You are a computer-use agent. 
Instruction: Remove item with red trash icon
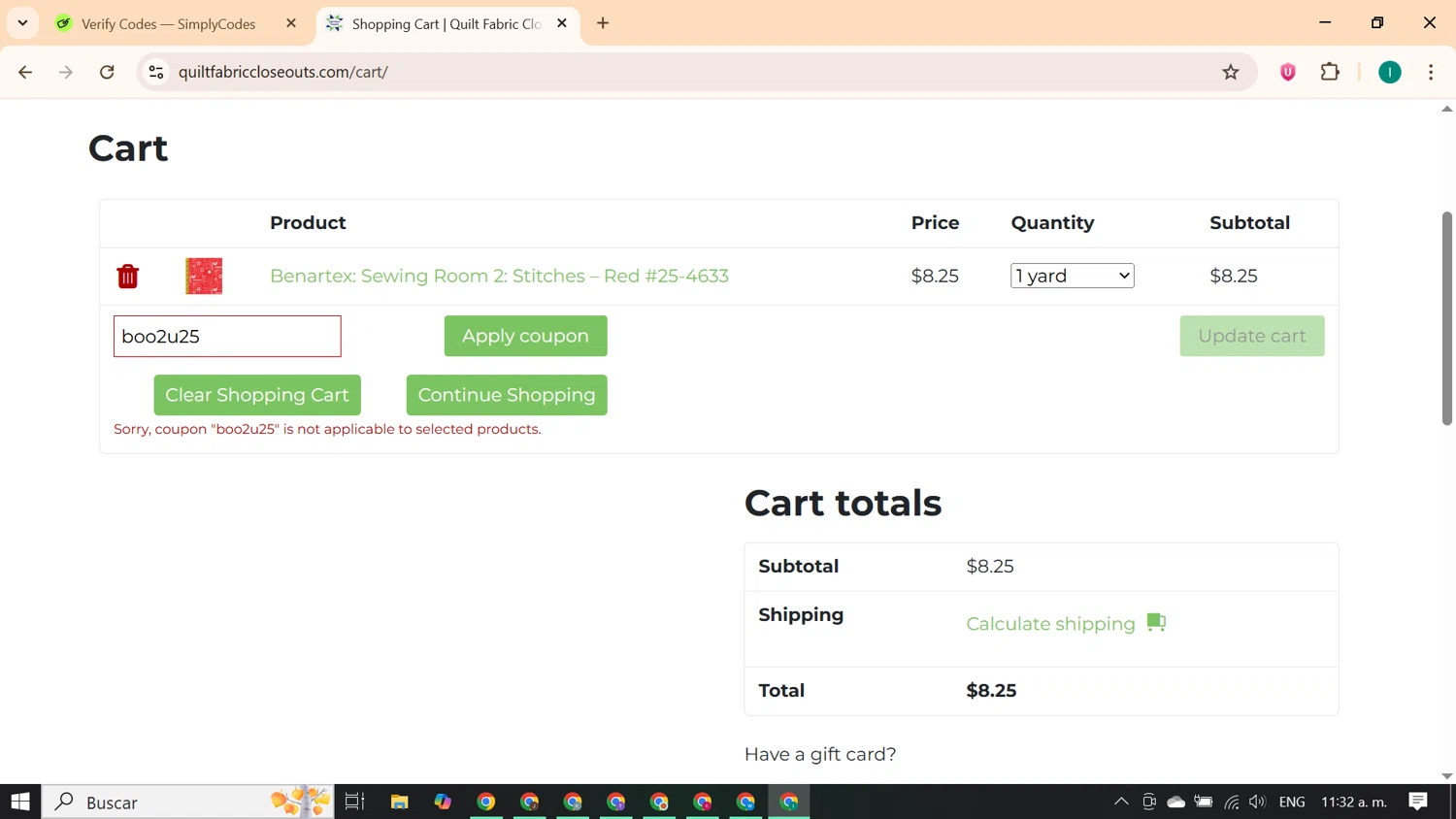point(127,277)
